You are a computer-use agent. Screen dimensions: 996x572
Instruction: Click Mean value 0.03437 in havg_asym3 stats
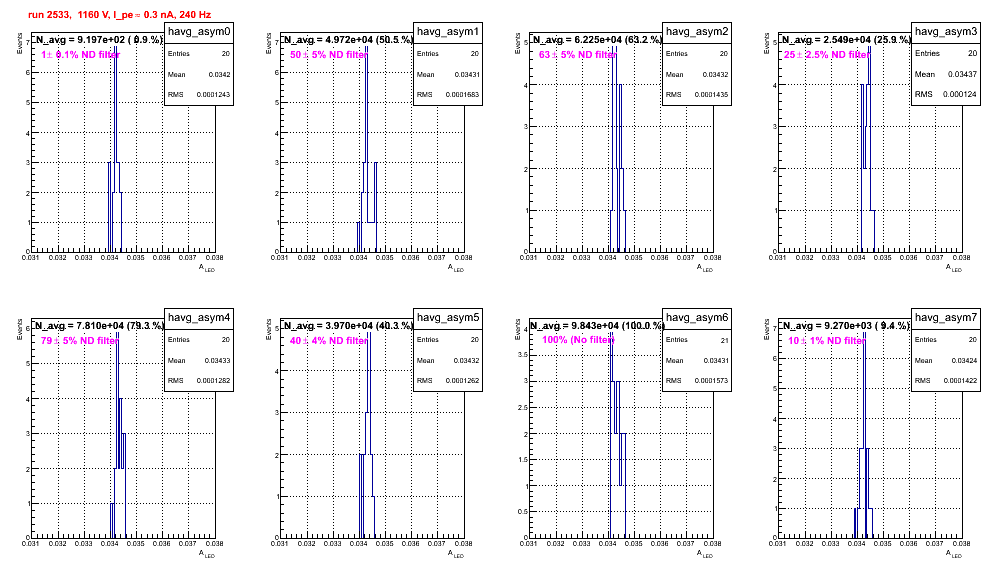pos(962,74)
